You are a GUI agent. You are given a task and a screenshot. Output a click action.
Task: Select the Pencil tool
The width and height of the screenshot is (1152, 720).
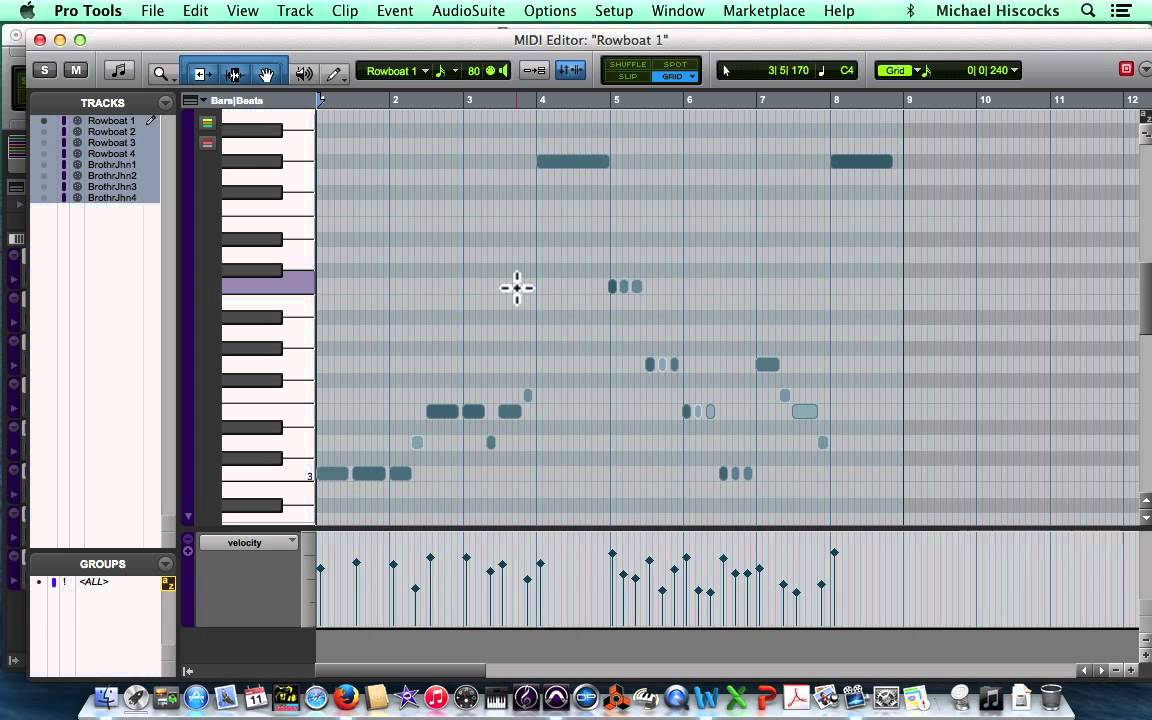335,73
